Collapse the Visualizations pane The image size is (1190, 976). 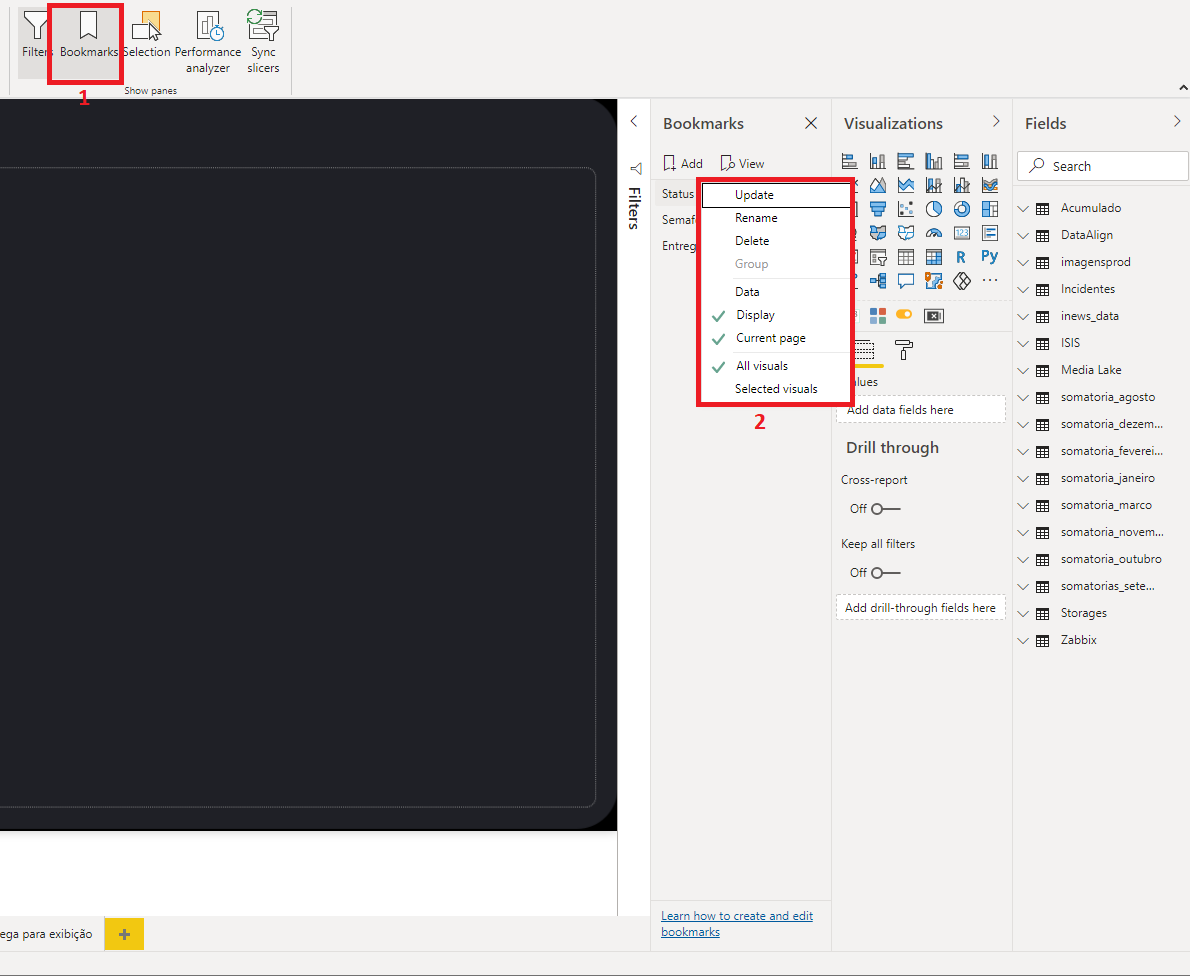click(996, 121)
